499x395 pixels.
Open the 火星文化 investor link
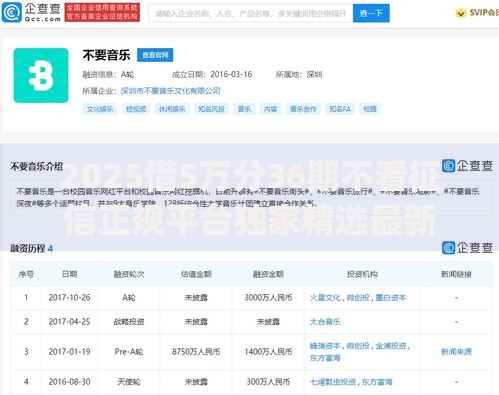tap(325, 298)
